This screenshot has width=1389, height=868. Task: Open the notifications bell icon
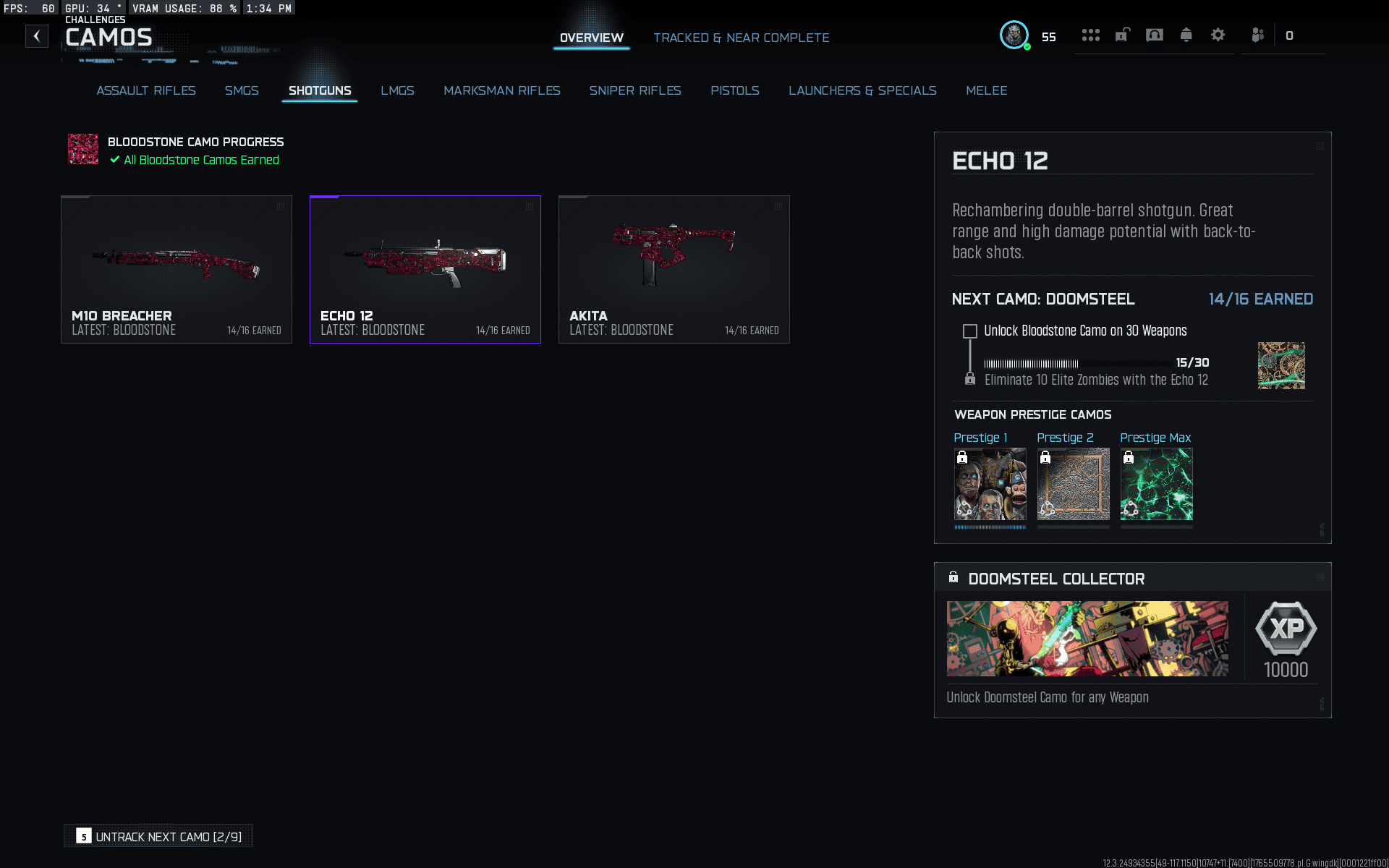point(1186,35)
